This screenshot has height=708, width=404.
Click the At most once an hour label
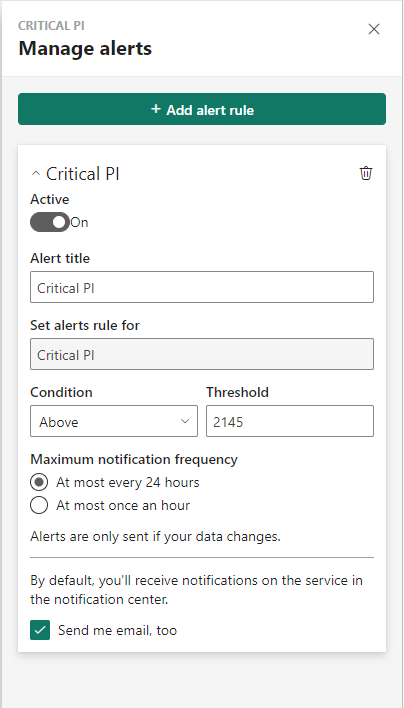[x=123, y=505]
